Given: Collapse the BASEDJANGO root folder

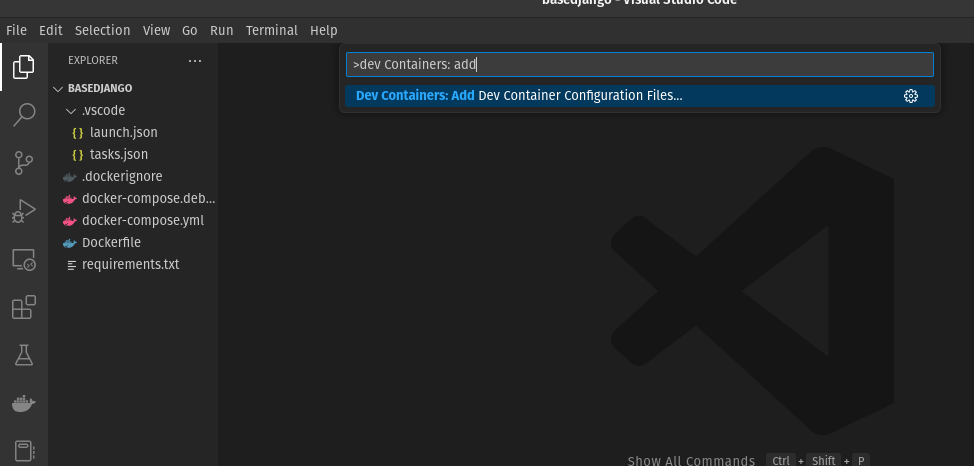Looking at the screenshot, I should tap(58, 89).
